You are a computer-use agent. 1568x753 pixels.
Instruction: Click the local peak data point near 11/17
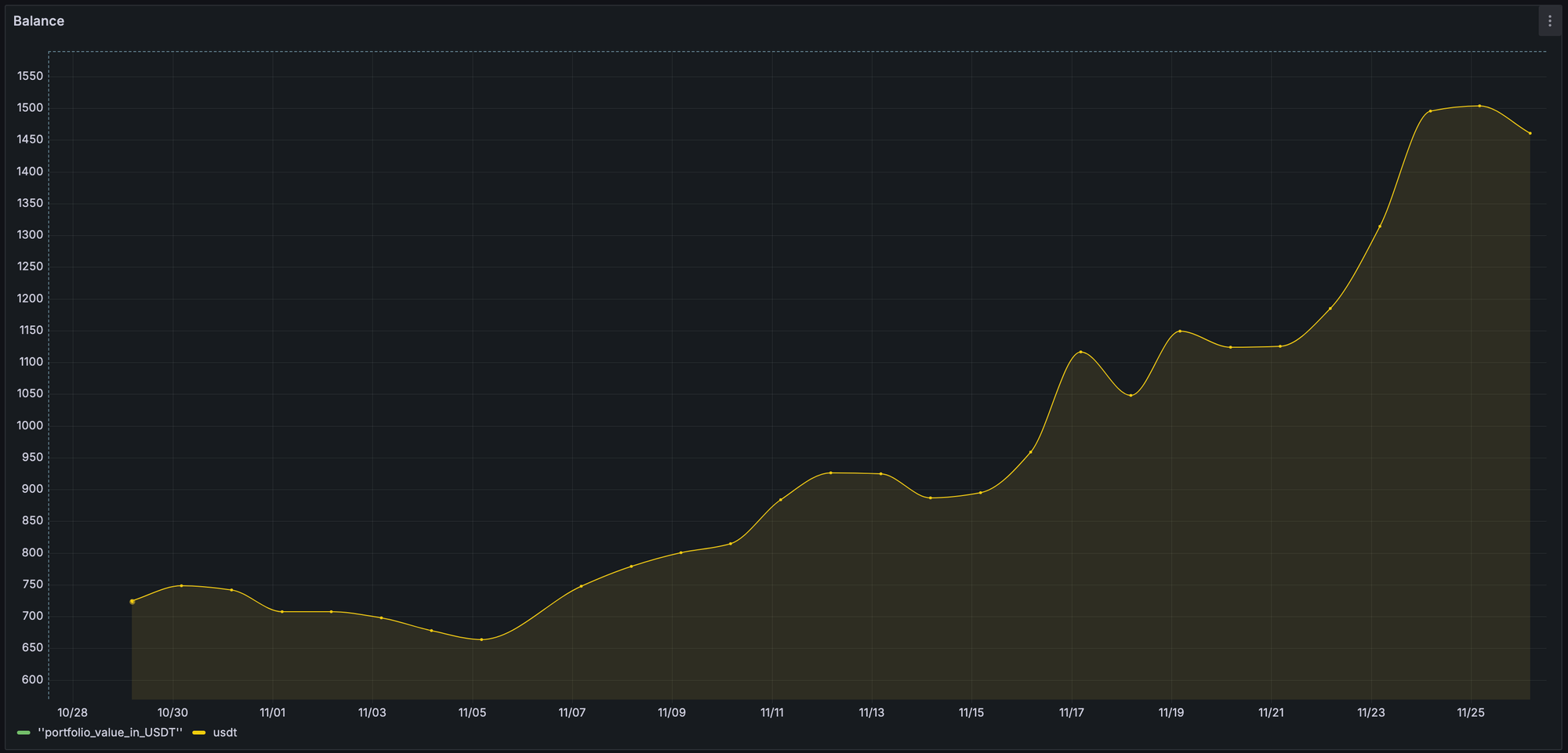pyautogui.click(x=1080, y=352)
